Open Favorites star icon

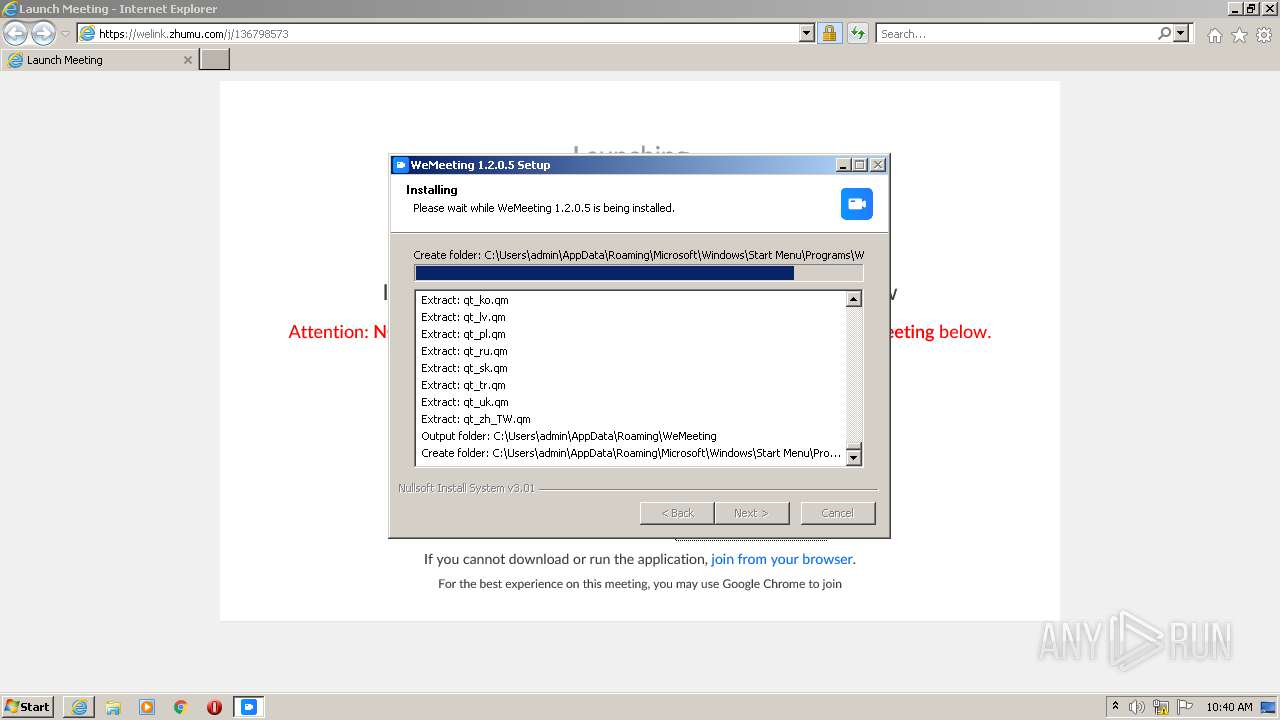[x=1239, y=35]
